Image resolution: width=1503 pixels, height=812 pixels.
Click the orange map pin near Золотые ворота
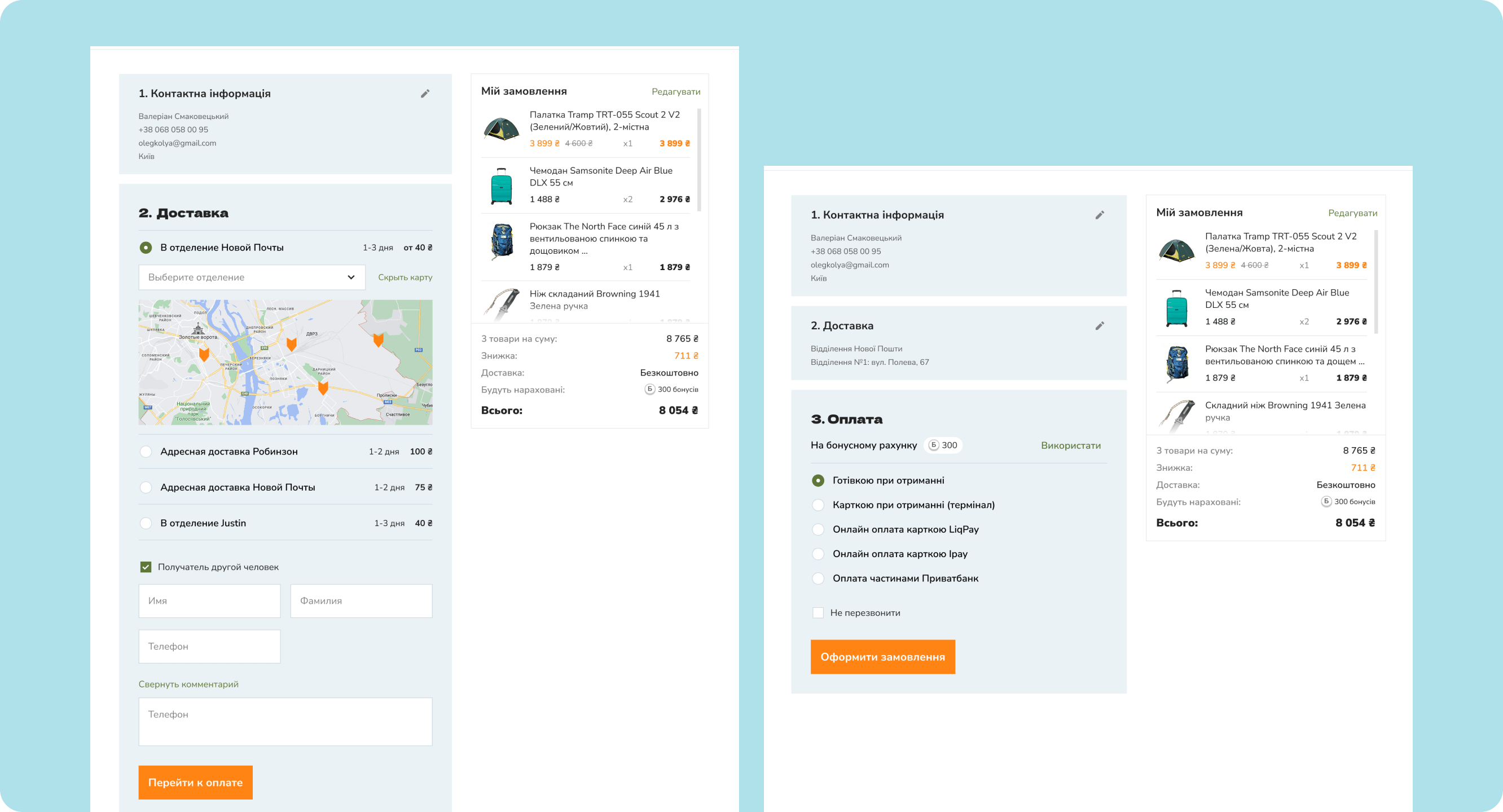[x=204, y=354]
